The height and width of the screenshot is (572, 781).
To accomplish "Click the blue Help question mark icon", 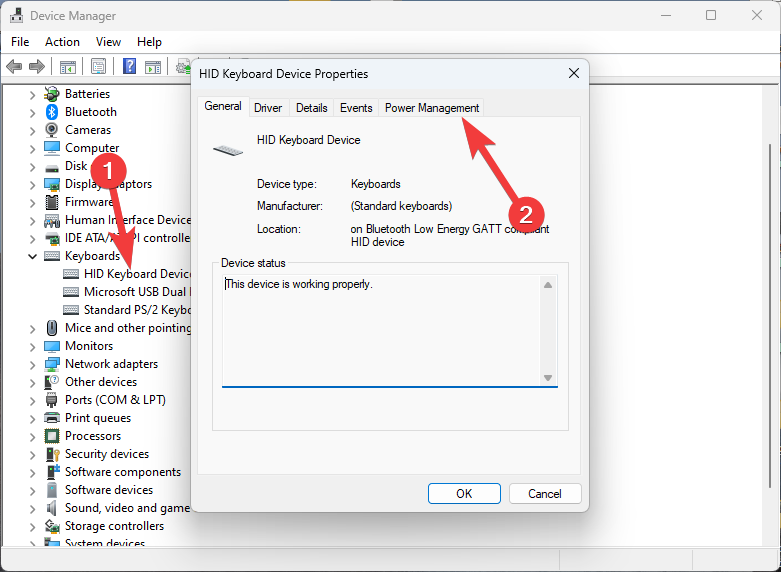I will tap(130, 66).
